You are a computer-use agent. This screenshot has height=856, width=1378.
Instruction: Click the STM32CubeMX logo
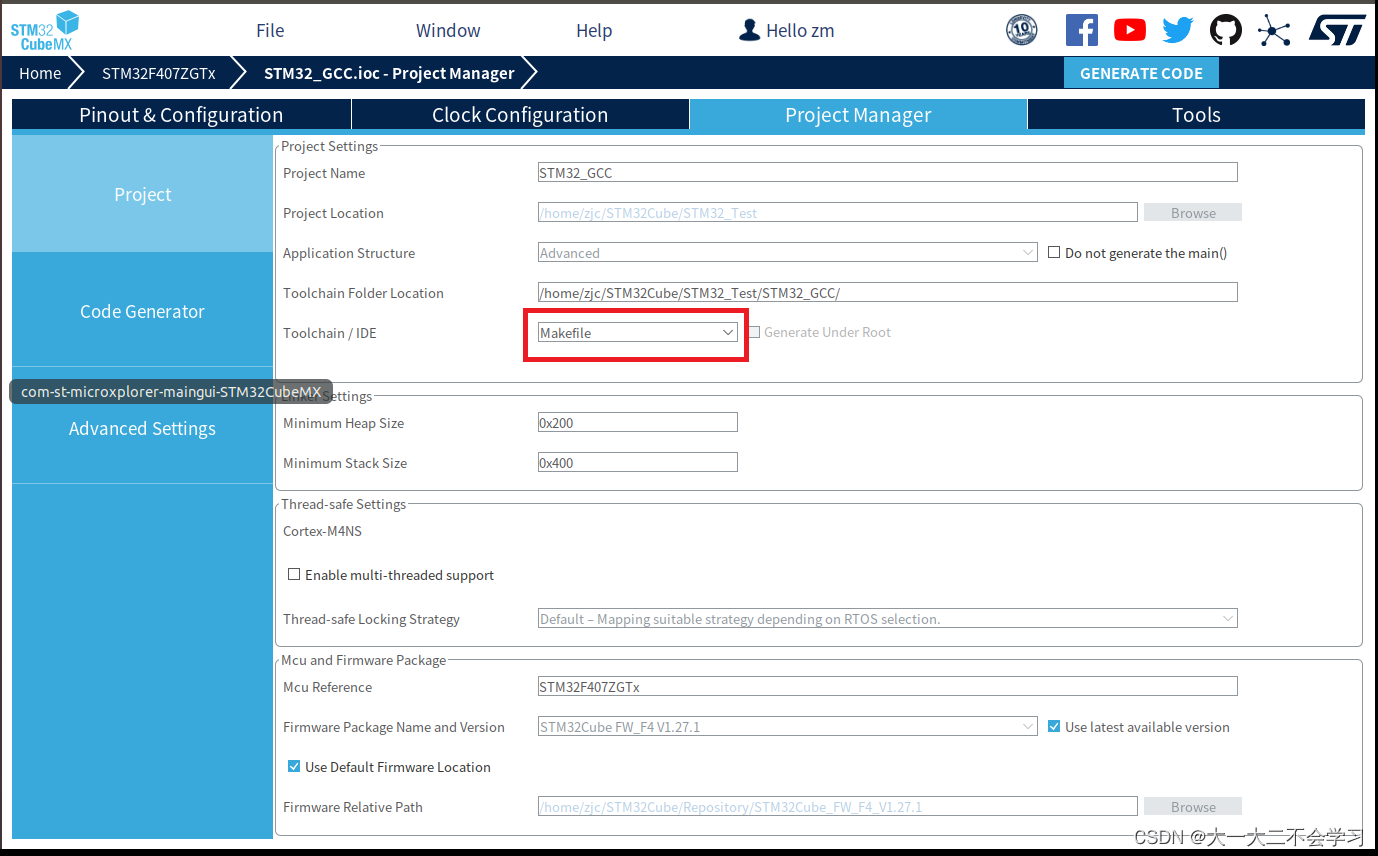tap(44, 30)
